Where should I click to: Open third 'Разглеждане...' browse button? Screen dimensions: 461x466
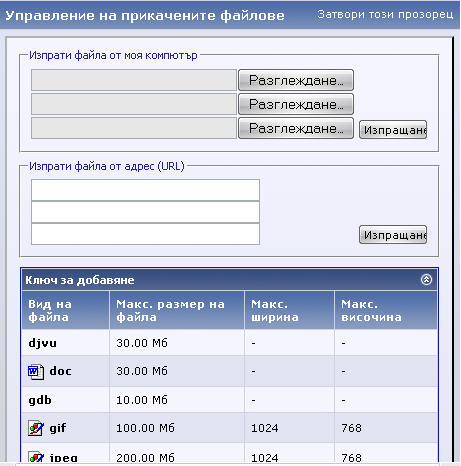pos(296,128)
